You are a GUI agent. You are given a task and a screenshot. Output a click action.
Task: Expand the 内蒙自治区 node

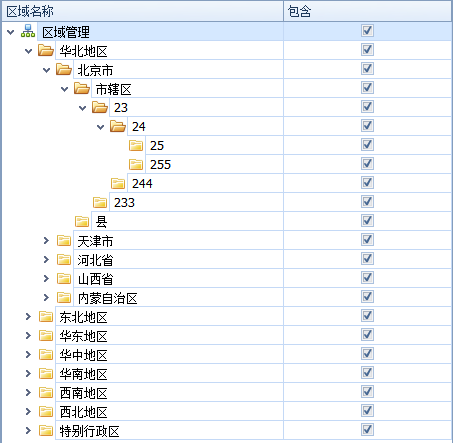[x=46, y=298]
